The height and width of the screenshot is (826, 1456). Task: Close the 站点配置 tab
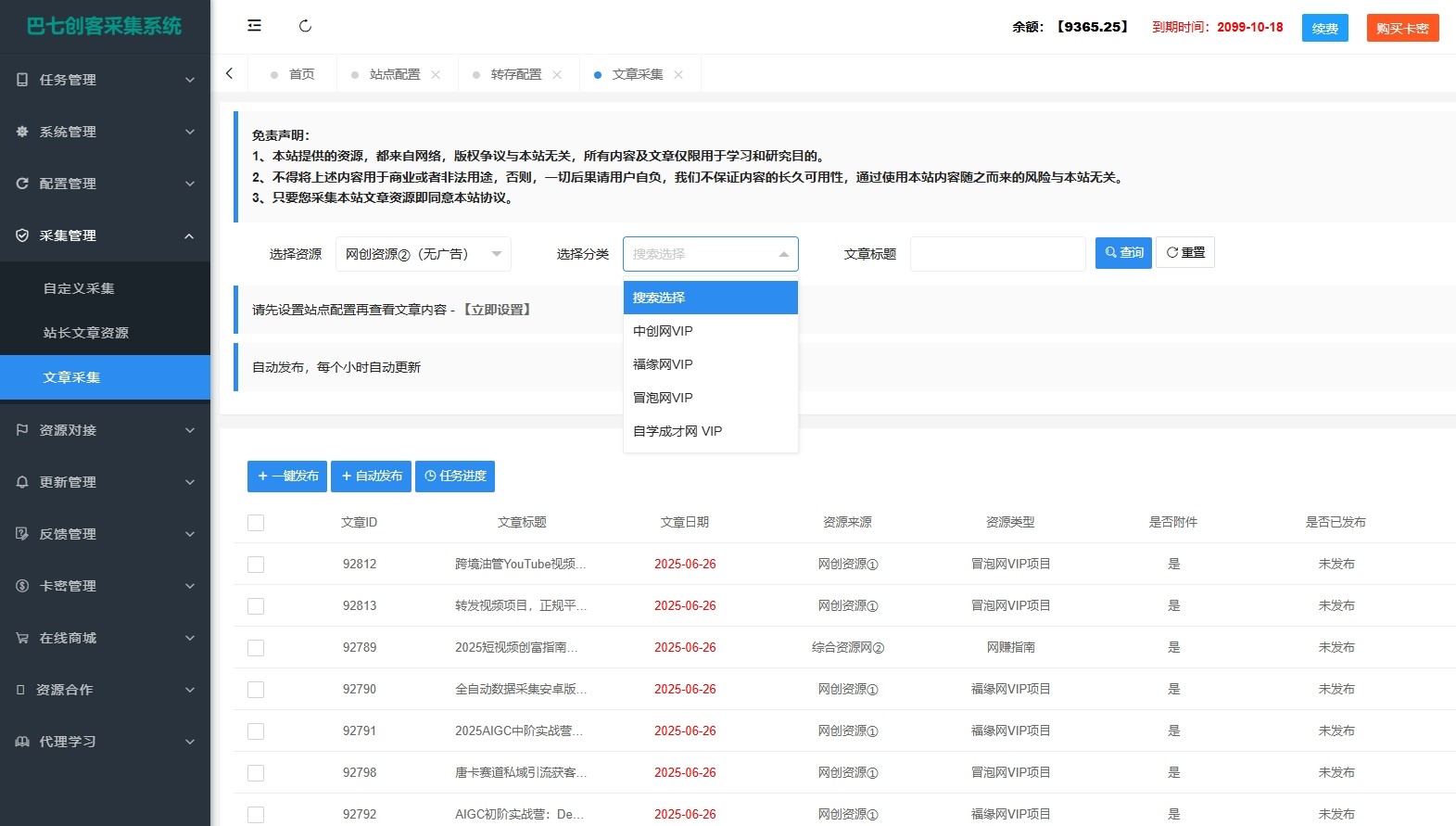pyautogui.click(x=436, y=75)
